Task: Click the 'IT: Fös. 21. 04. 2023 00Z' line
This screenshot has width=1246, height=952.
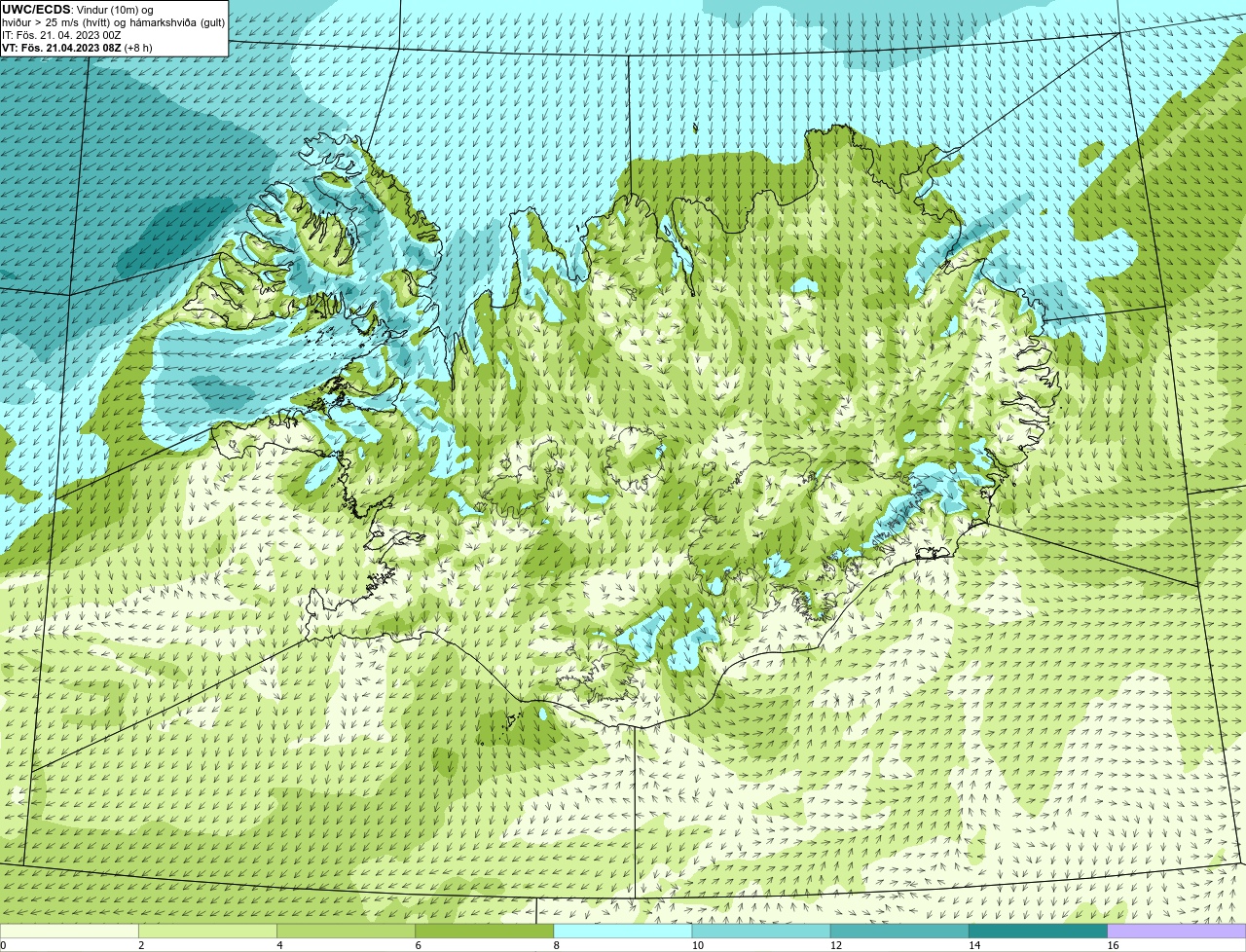Action: coord(61,35)
